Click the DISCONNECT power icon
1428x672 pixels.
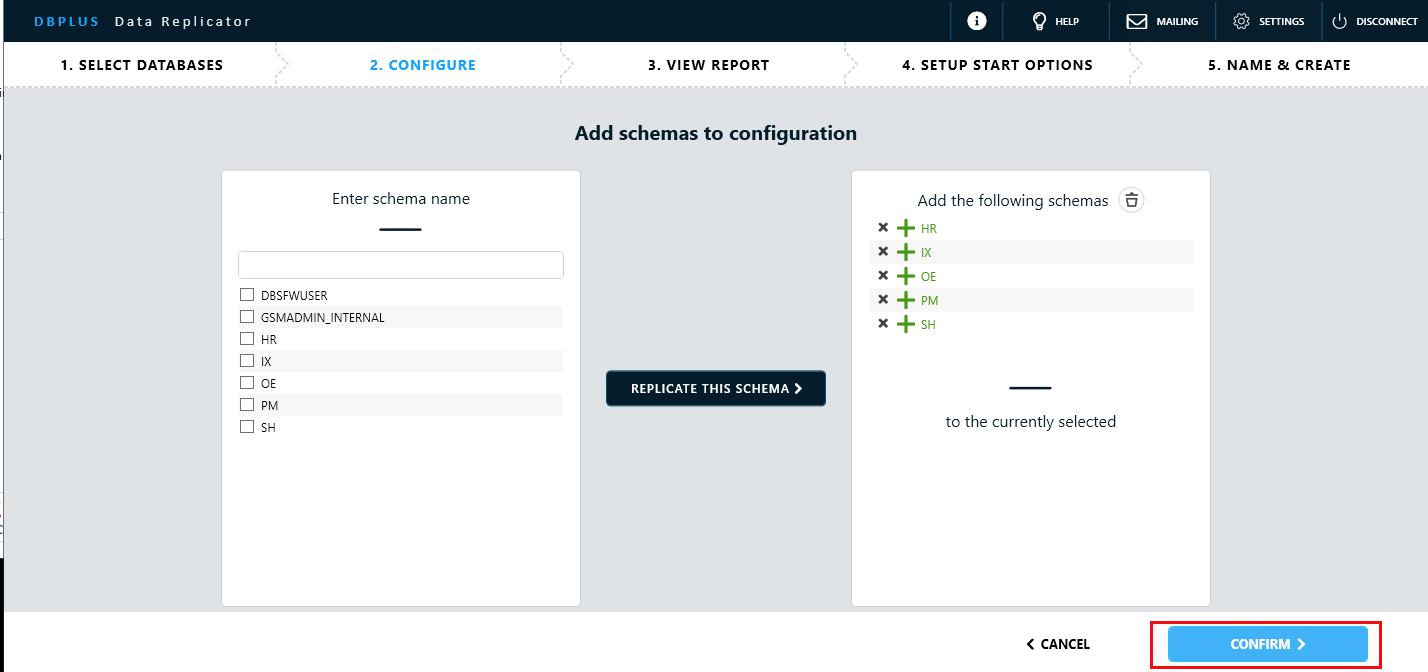point(1340,21)
